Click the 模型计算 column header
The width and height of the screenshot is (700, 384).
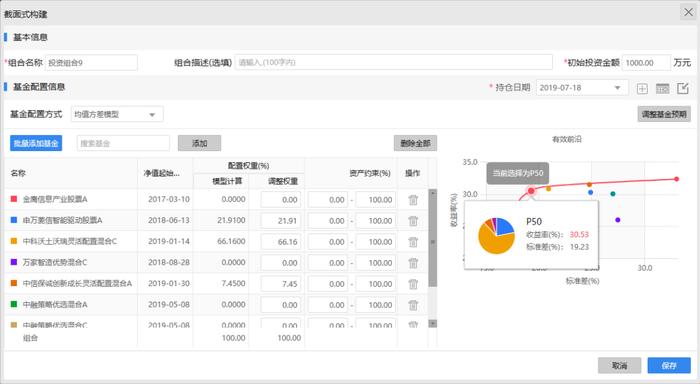pyautogui.click(x=227, y=181)
